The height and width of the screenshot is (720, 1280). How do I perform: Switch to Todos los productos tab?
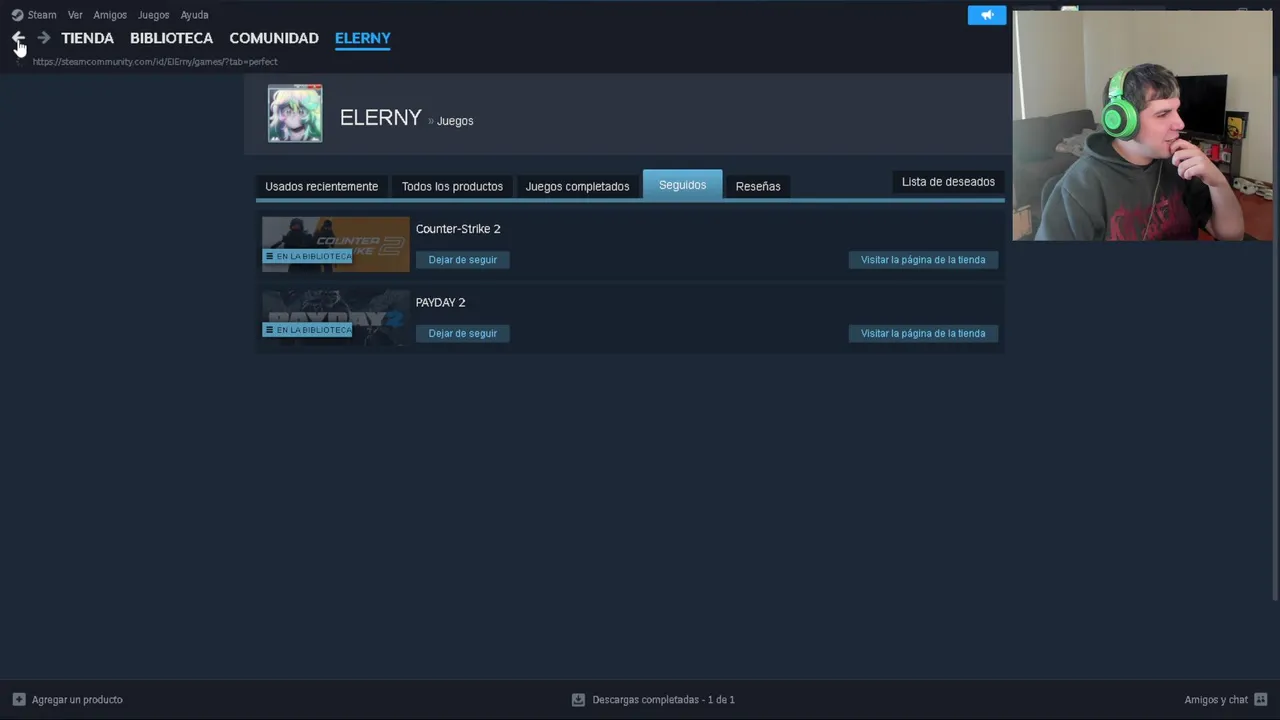pyautogui.click(x=452, y=186)
